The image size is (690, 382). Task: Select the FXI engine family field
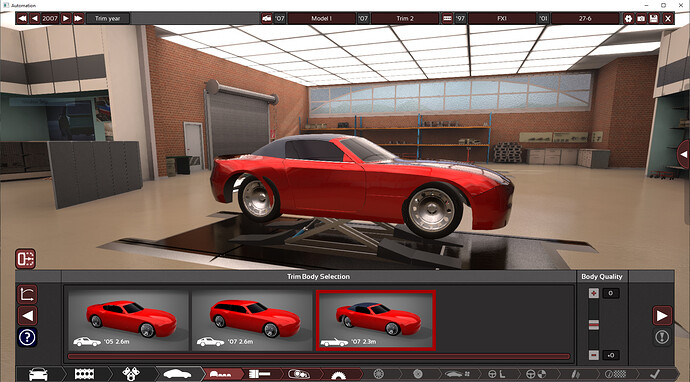point(502,18)
